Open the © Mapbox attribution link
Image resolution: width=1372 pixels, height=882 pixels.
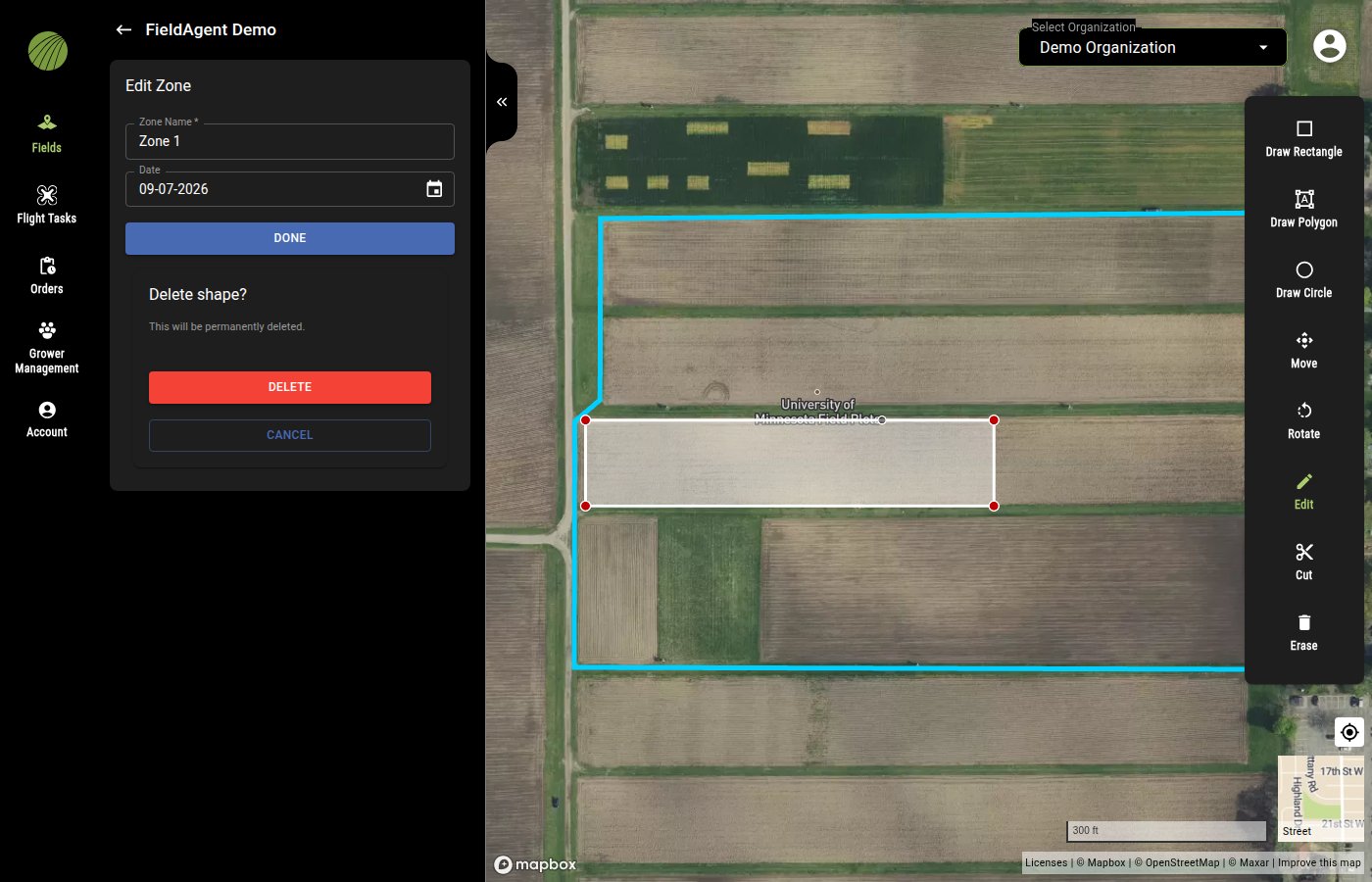(x=1102, y=862)
